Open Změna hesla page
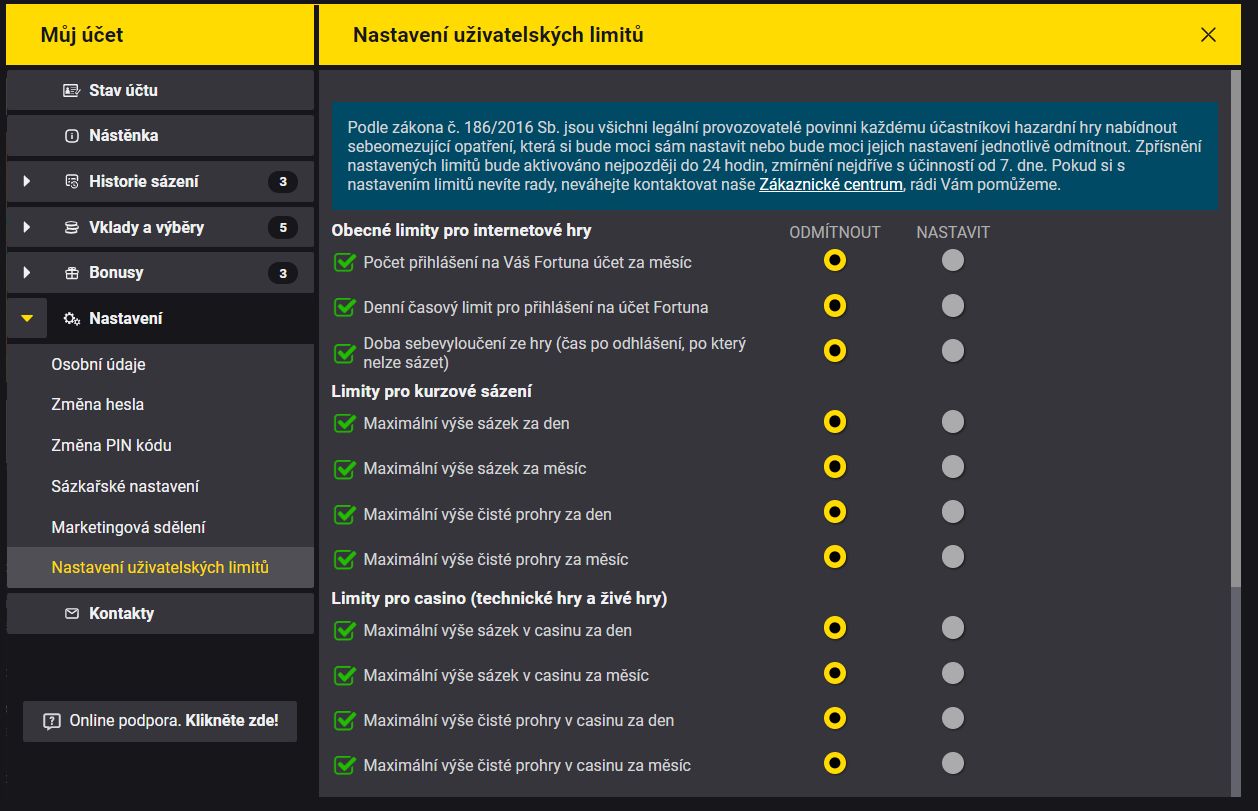Screen dimensions: 1258x811 pos(160,405)
